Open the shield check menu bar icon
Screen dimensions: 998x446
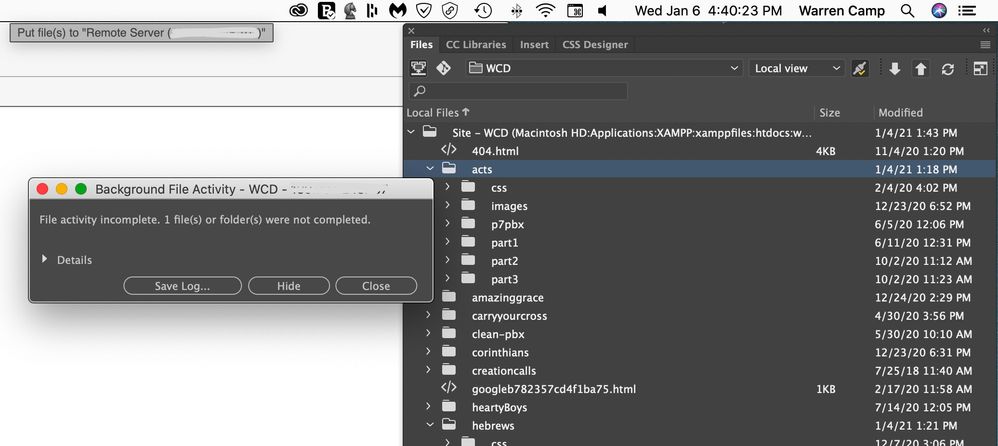423,10
